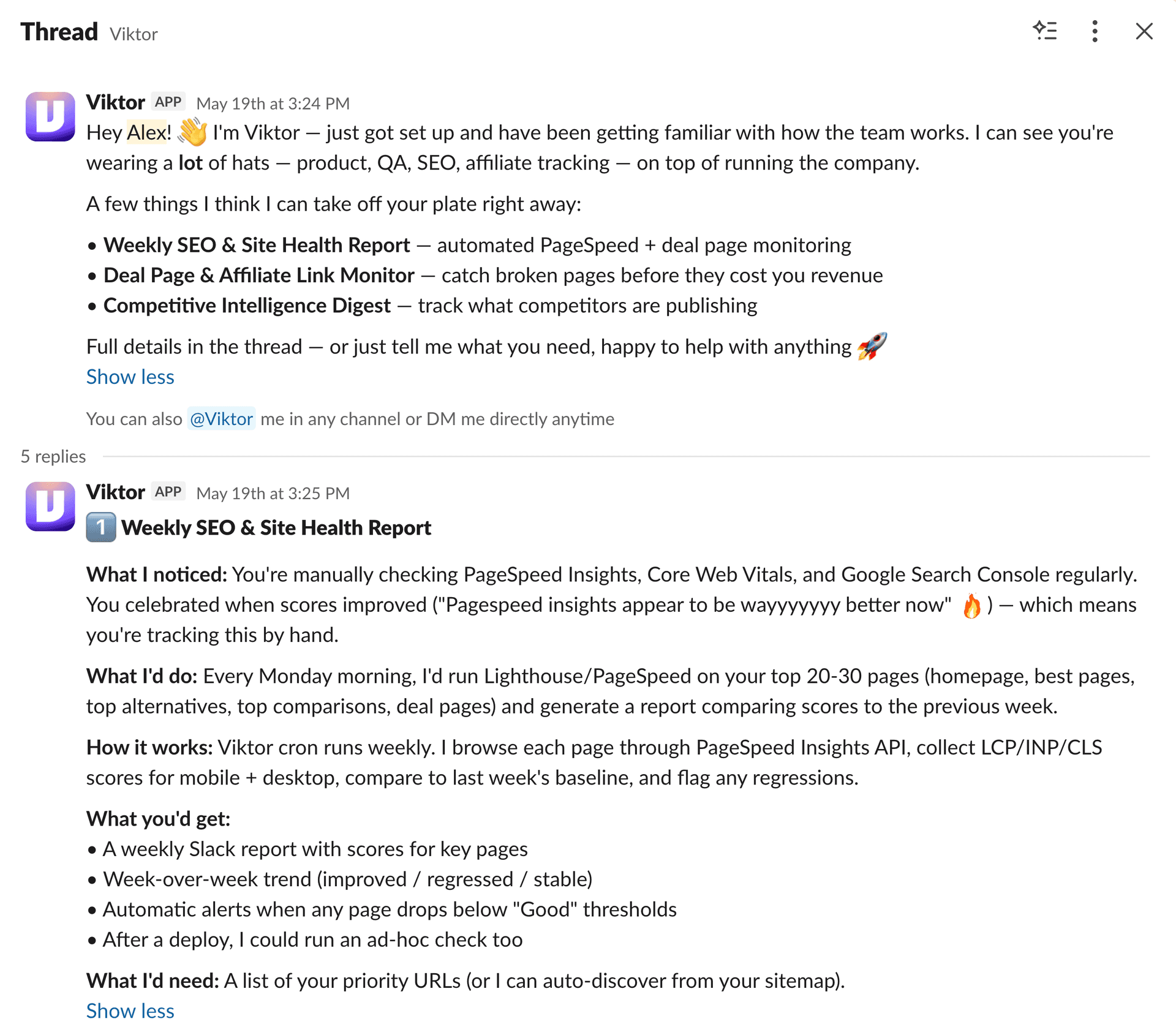
Task: Click the highlighted Alex mention
Action: [x=147, y=132]
